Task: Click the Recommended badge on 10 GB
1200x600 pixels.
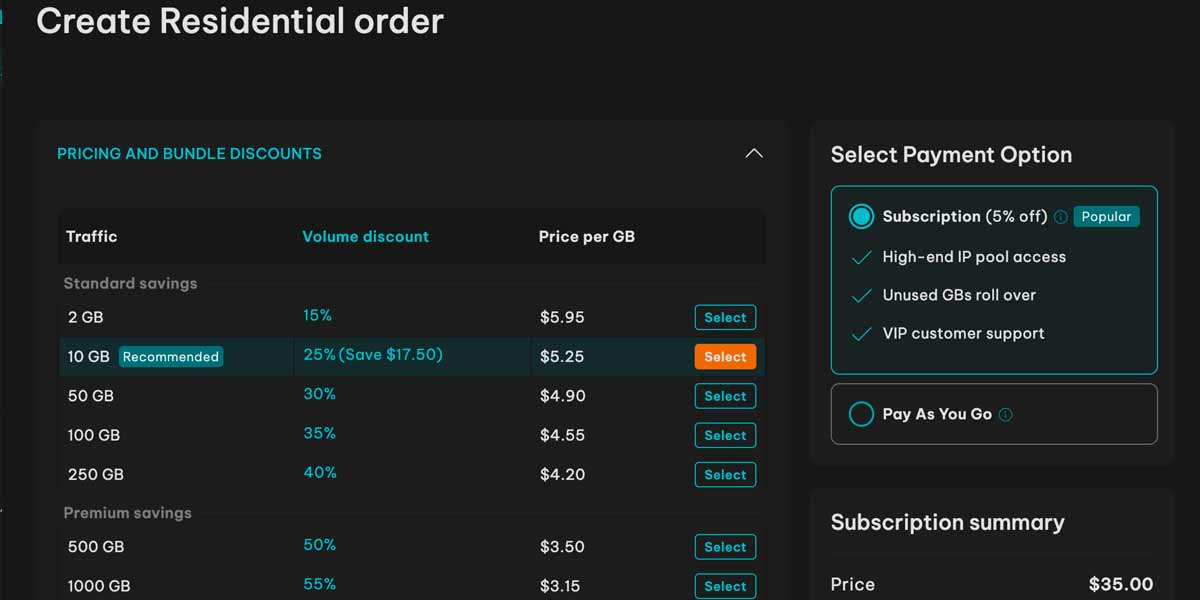Action: (x=170, y=357)
